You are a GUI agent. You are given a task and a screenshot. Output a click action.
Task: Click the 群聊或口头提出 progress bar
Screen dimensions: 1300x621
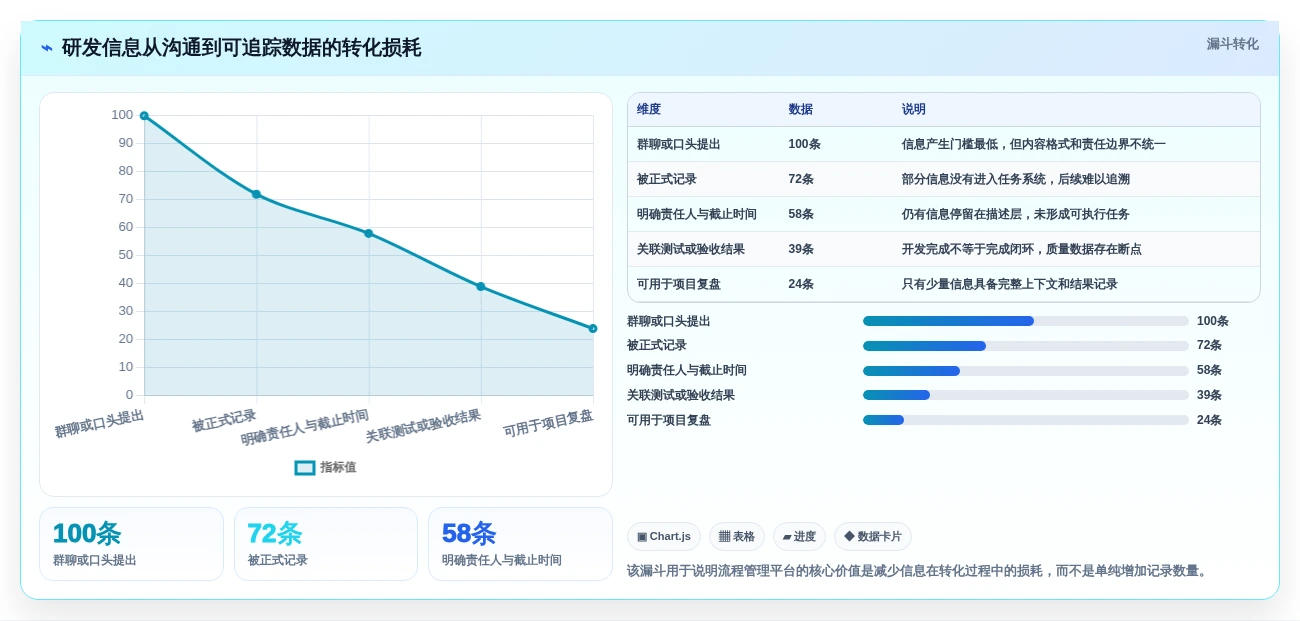pyautogui.click(x=1026, y=321)
